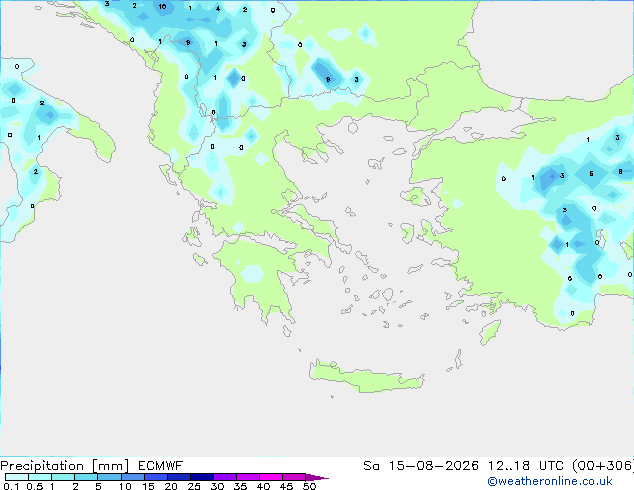The width and height of the screenshot is (634, 490).
Task: Click the purple 30 mm legend swatch
Action: click(225, 477)
